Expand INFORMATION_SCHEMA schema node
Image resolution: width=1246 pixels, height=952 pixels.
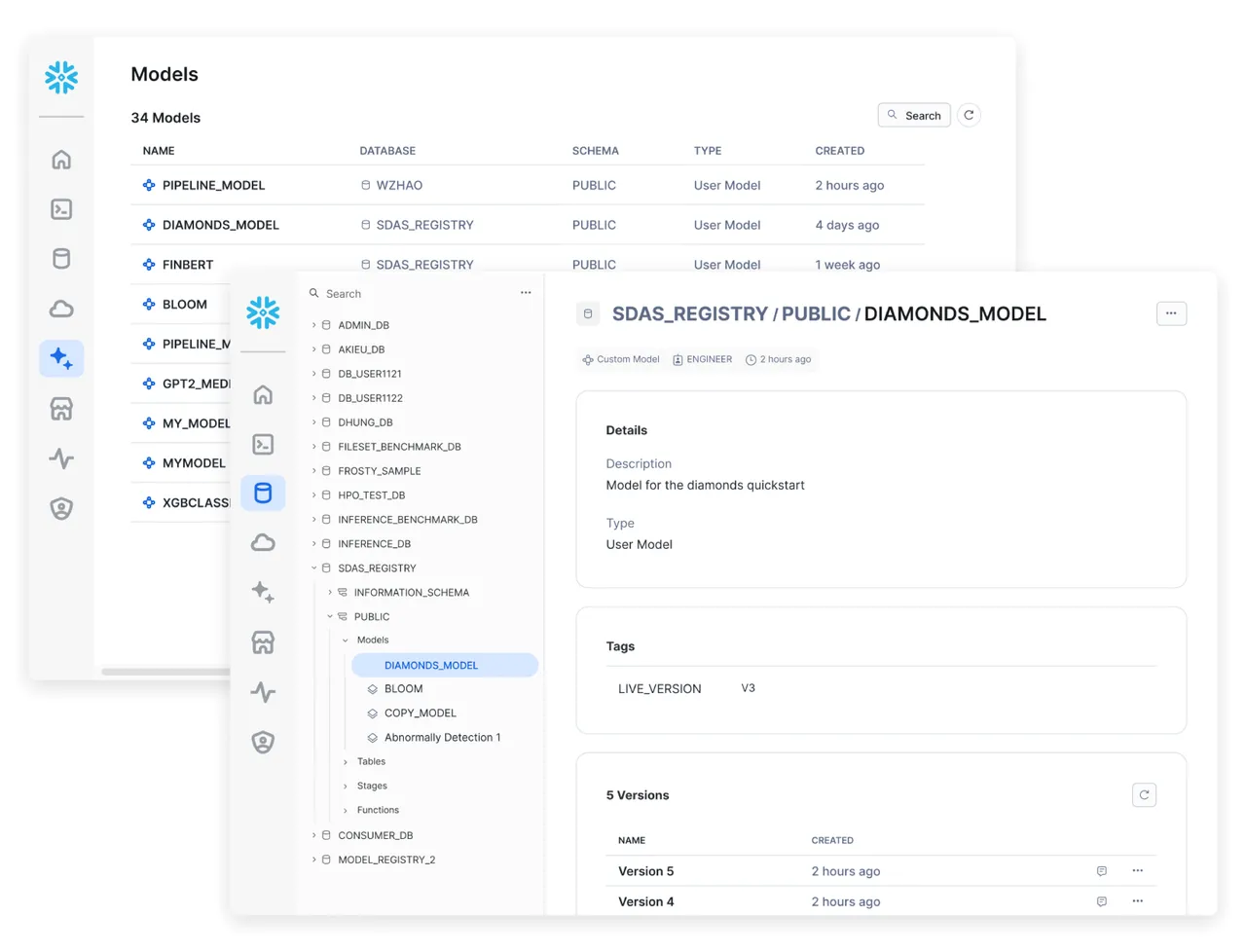(330, 592)
